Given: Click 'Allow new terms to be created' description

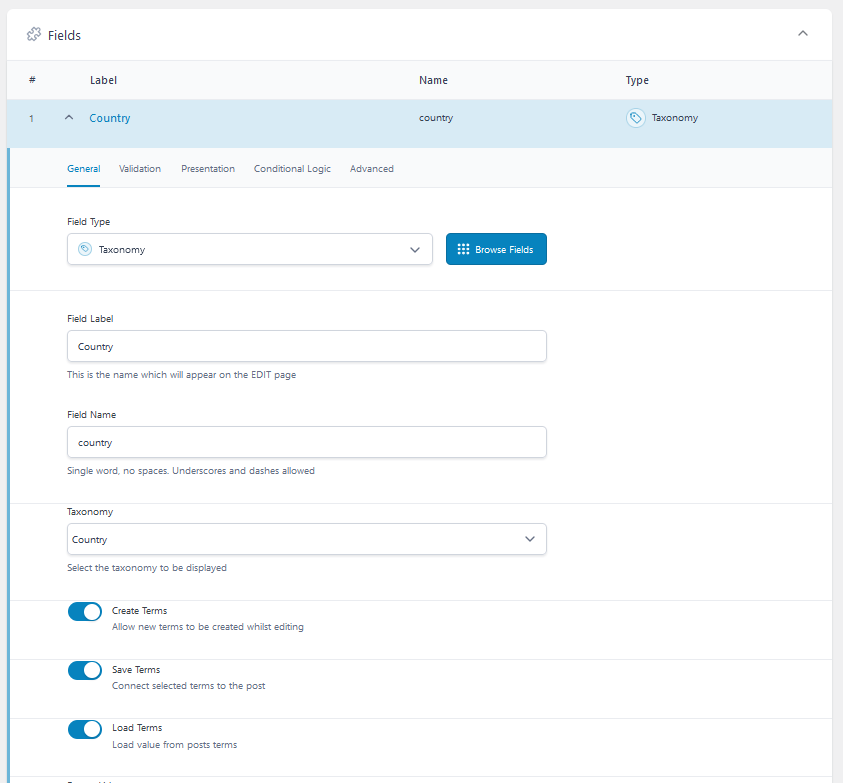Looking at the screenshot, I should tap(208, 627).
